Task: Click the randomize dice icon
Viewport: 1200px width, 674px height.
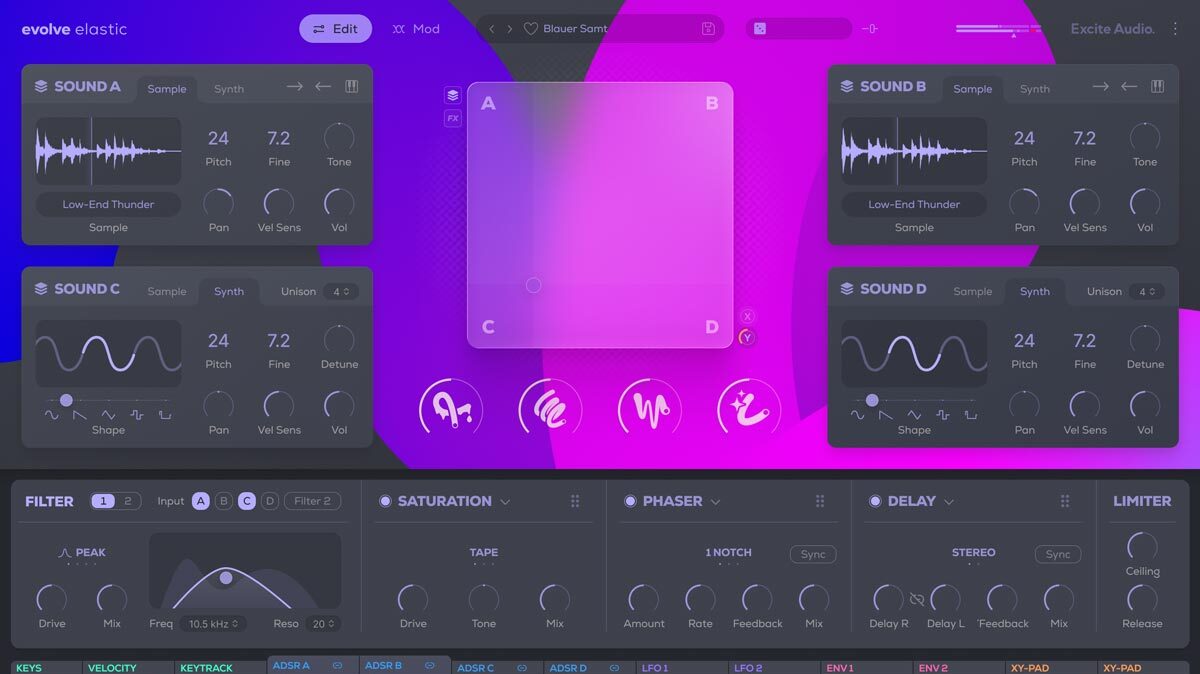Action: 760,29
